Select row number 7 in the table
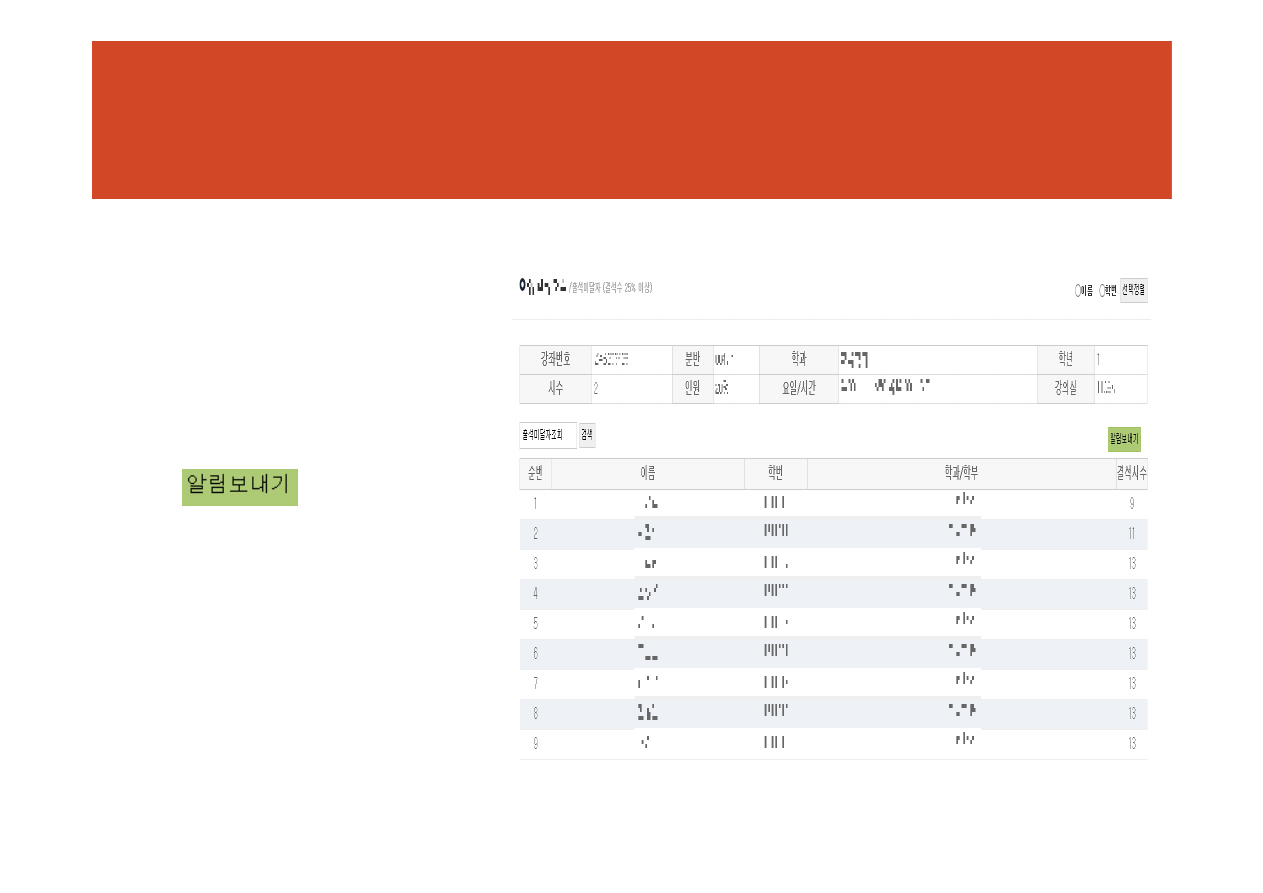The width and height of the screenshot is (1263, 893). [x=535, y=684]
